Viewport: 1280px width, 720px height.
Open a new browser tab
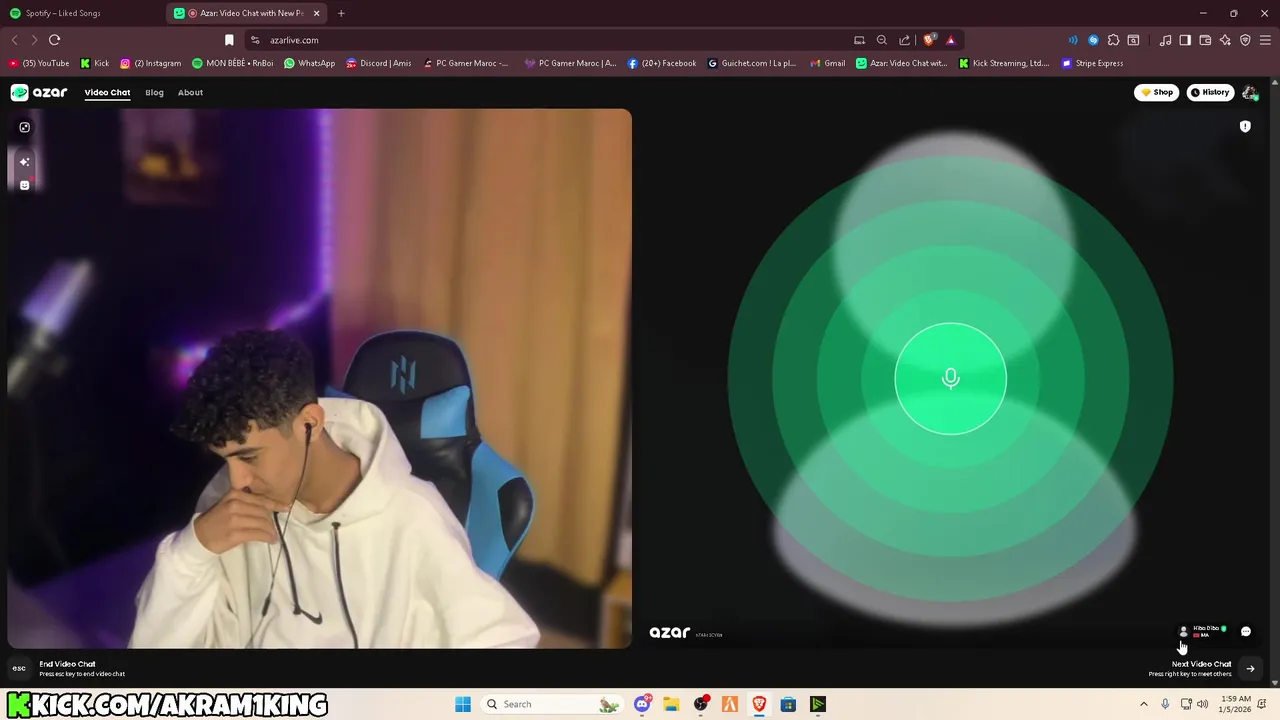[x=341, y=13]
